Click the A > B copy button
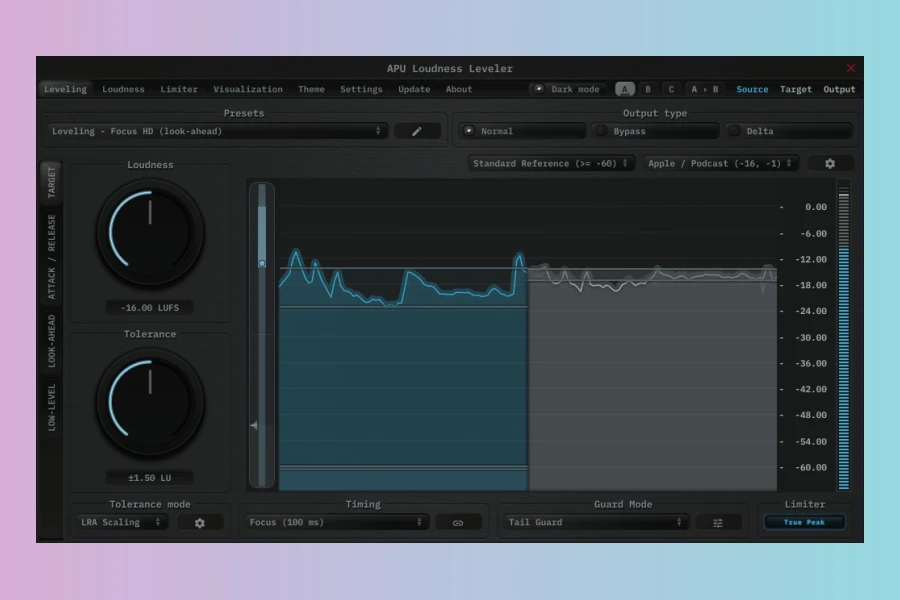 704,89
